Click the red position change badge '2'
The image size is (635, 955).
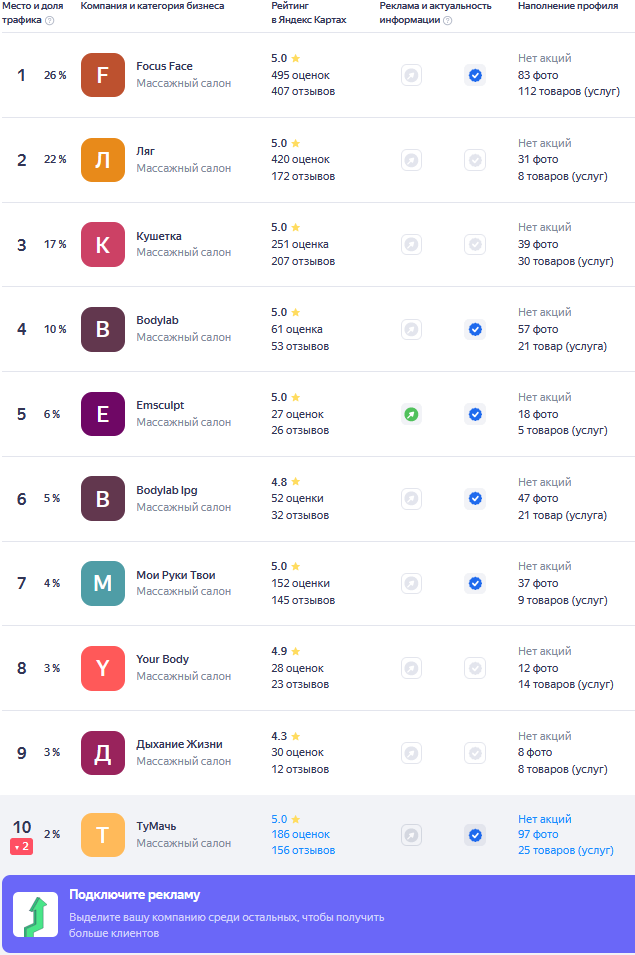pos(21,847)
